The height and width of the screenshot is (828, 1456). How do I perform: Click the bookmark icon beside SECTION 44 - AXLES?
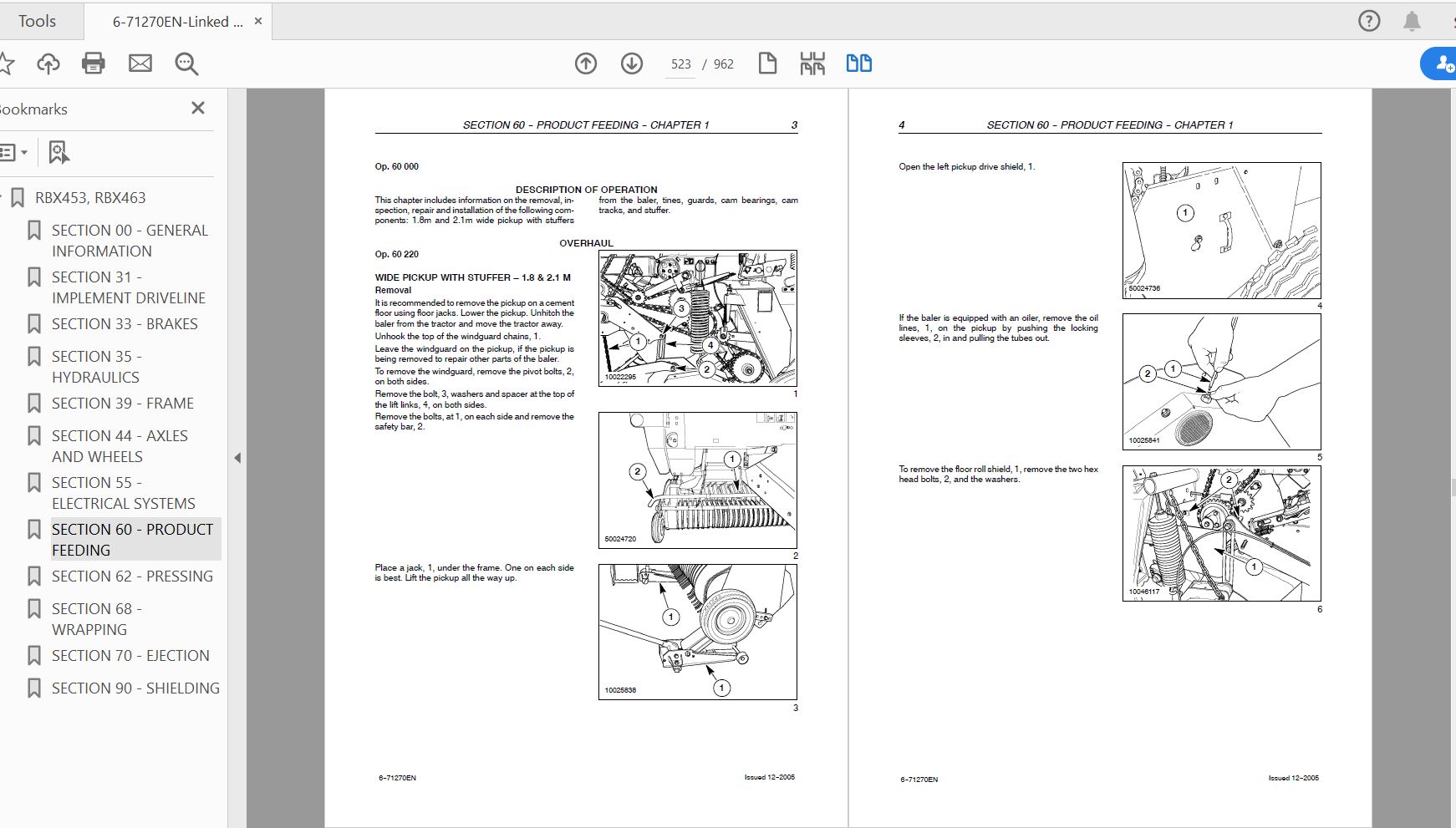pos(34,435)
